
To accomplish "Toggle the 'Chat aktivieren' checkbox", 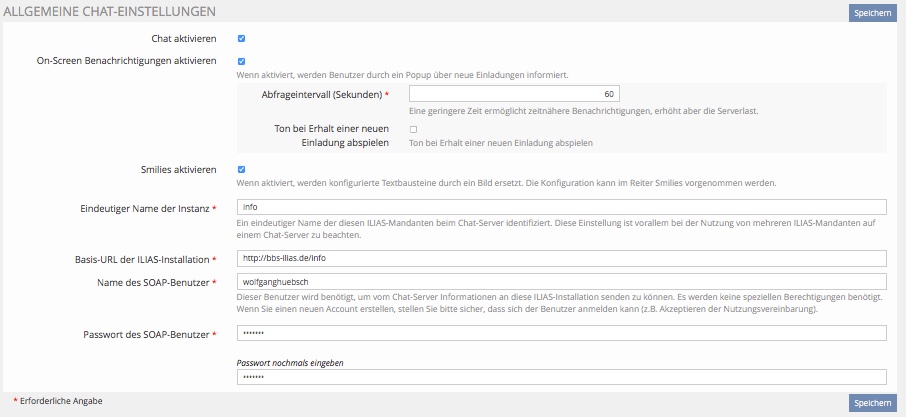I will pos(241,39).
